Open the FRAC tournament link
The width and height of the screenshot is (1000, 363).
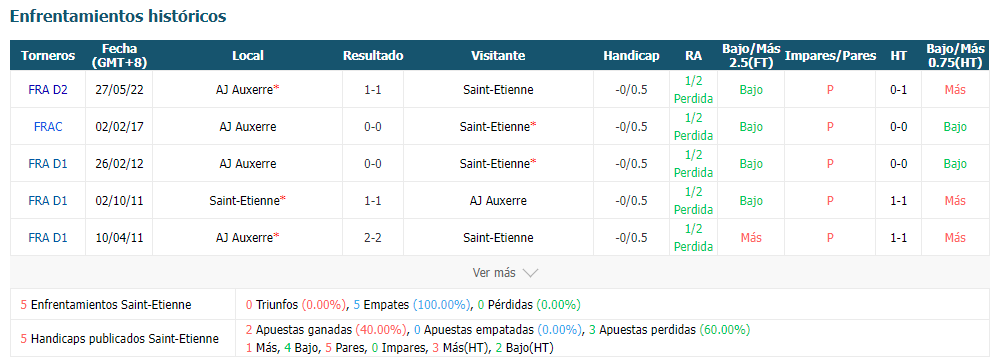48,127
